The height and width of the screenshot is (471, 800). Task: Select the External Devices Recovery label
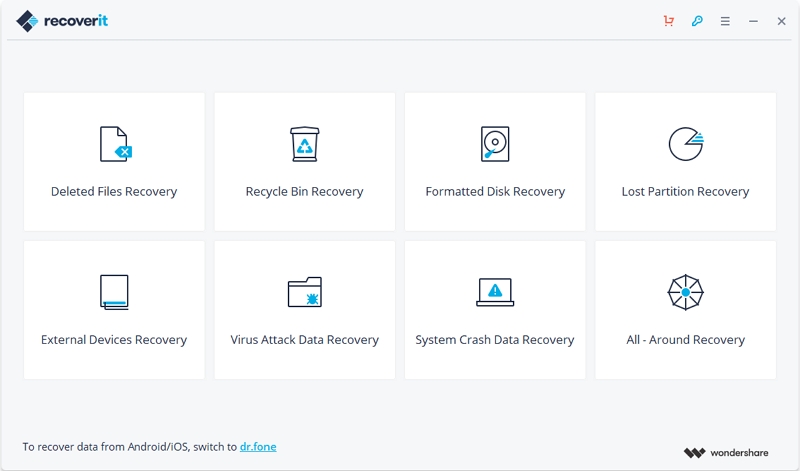coord(114,340)
